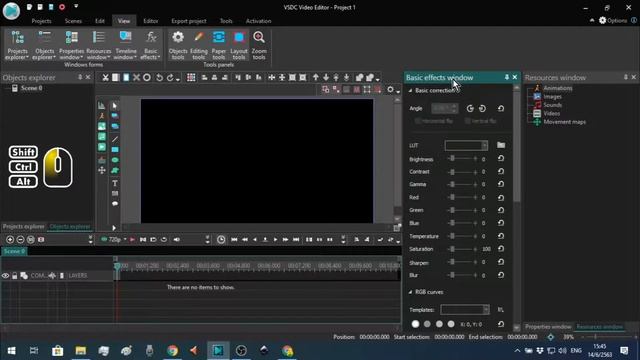Open the Projects explorer ribbon button
Screen dimensions: 640x360
pyautogui.click(x=17, y=45)
